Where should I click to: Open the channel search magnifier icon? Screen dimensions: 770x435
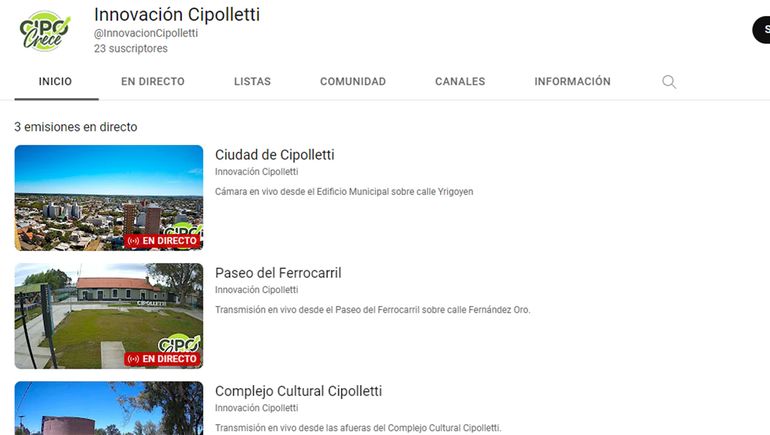[669, 82]
